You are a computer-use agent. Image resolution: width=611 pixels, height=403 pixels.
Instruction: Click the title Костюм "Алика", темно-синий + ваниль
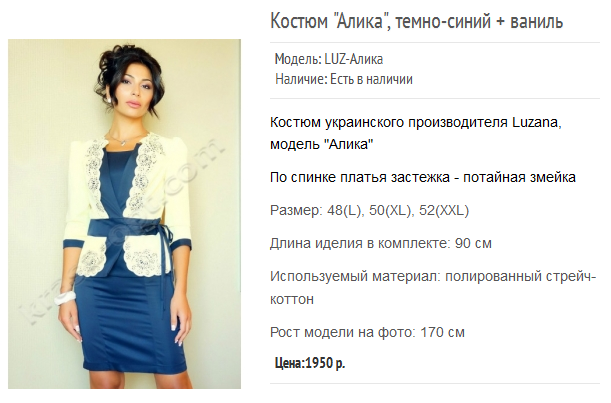417,21
